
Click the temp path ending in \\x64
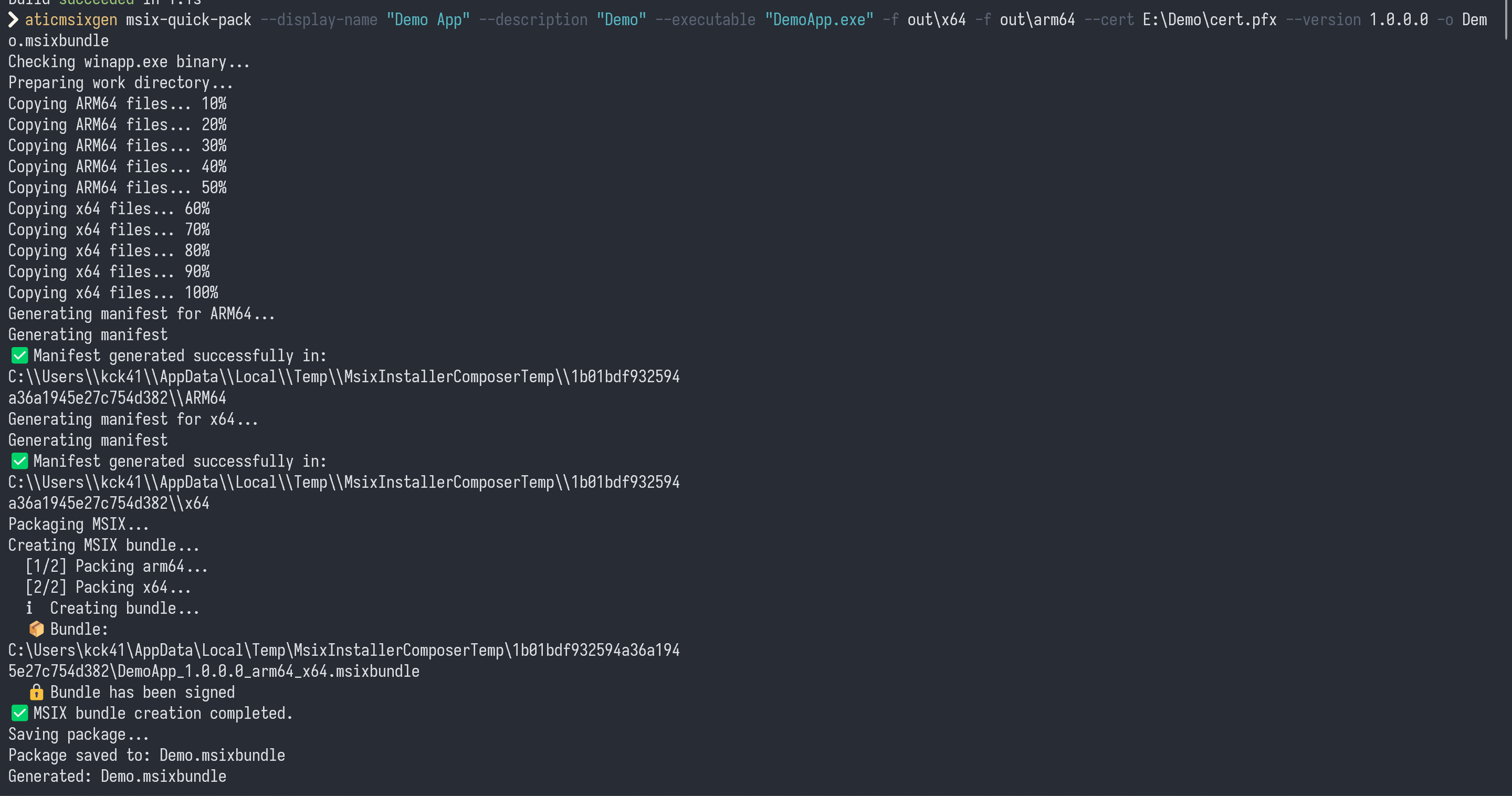pos(344,493)
